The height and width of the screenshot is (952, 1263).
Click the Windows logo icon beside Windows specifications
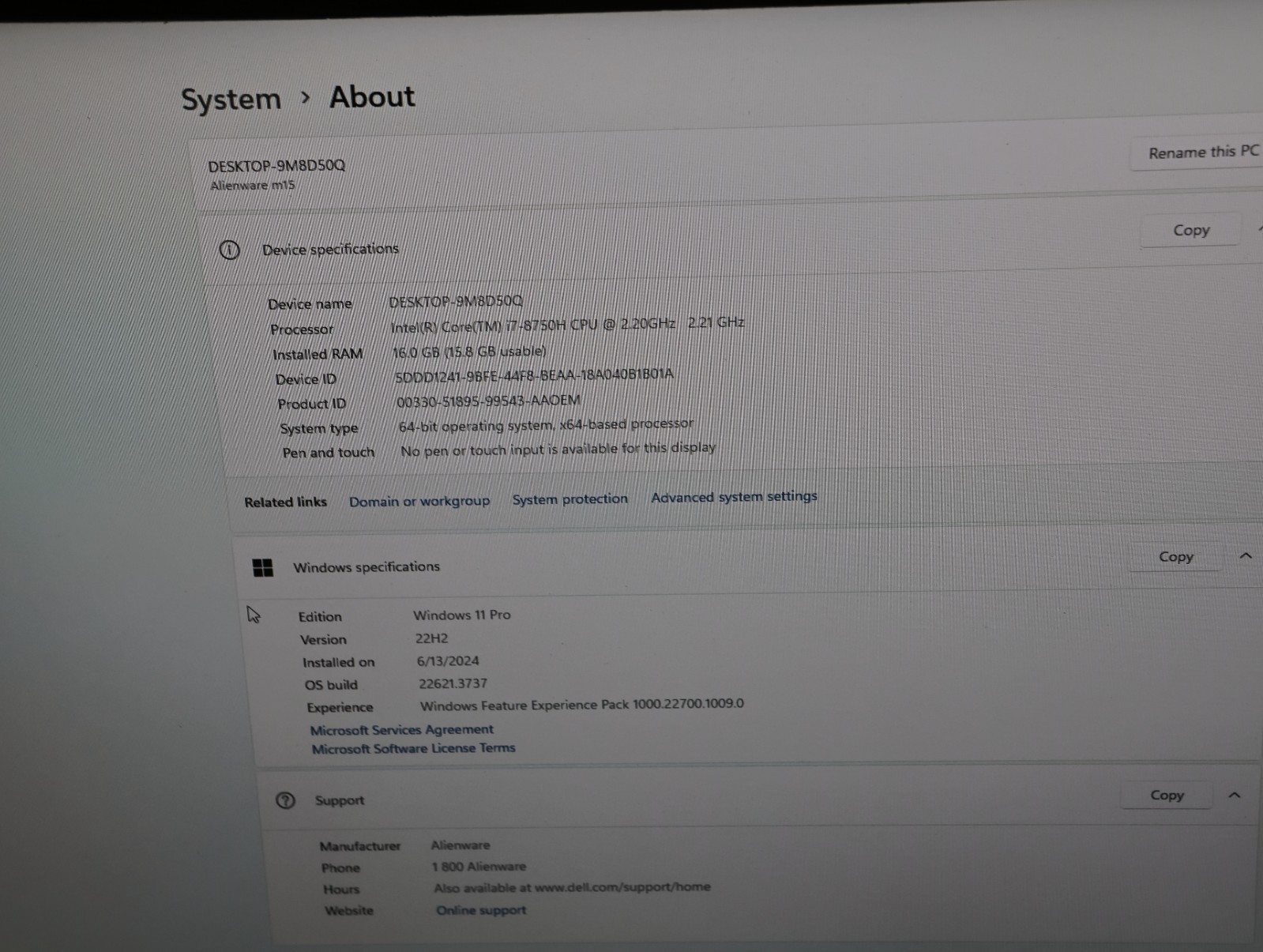[x=263, y=567]
